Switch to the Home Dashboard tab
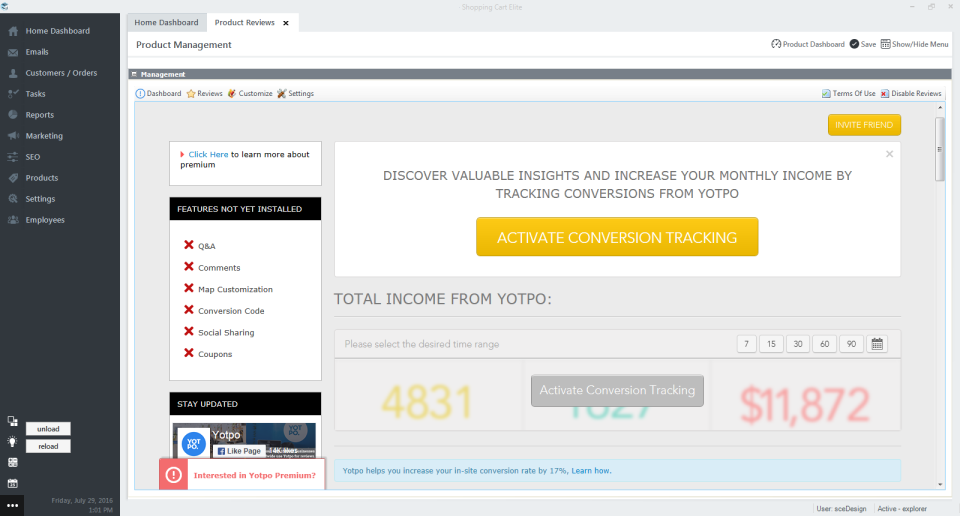960x516 pixels. click(x=167, y=23)
